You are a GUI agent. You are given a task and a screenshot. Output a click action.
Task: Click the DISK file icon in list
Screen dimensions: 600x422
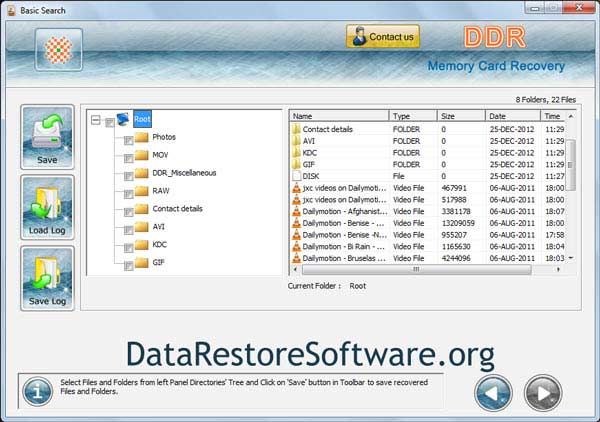[296, 176]
